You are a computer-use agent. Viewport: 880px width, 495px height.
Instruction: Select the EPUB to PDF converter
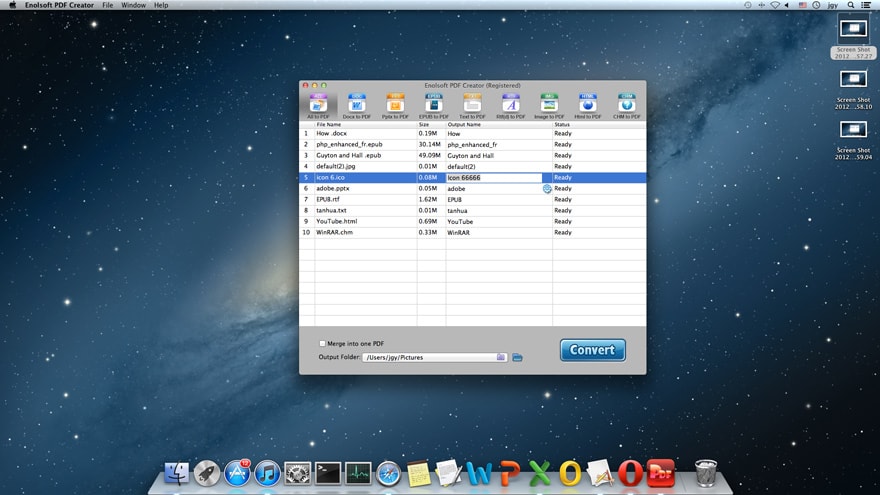tap(433, 106)
